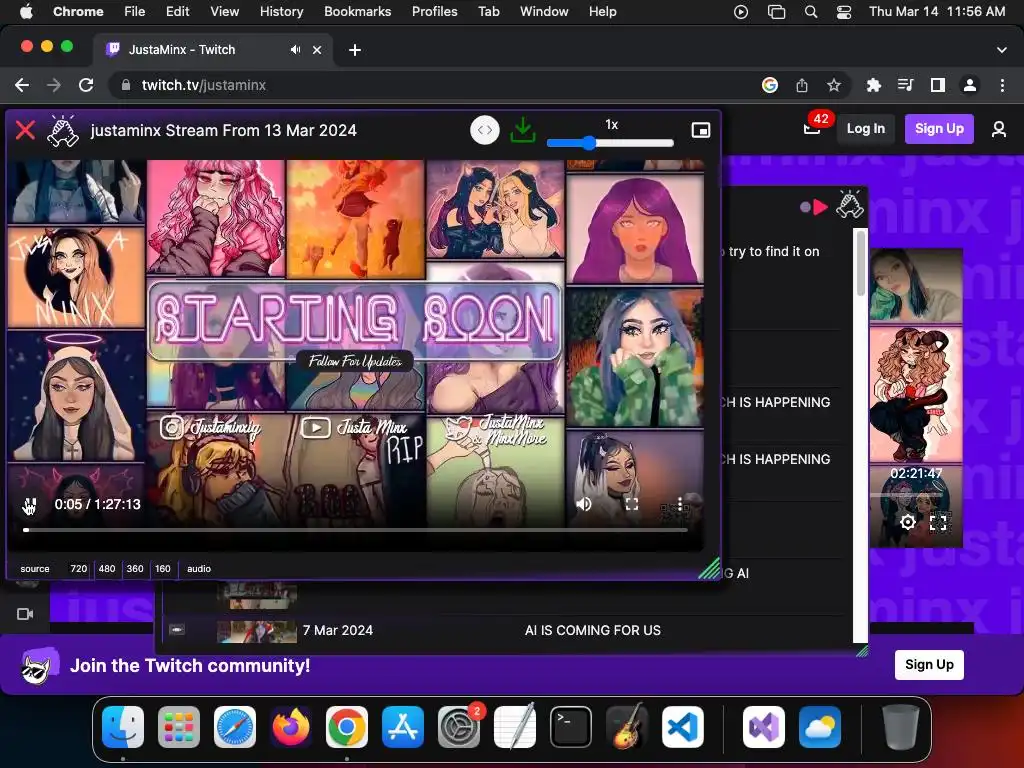Open Visual Studio Code from the Dock
Image resolution: width=1024 pixels, height=768 pixels.
[682, 727]
